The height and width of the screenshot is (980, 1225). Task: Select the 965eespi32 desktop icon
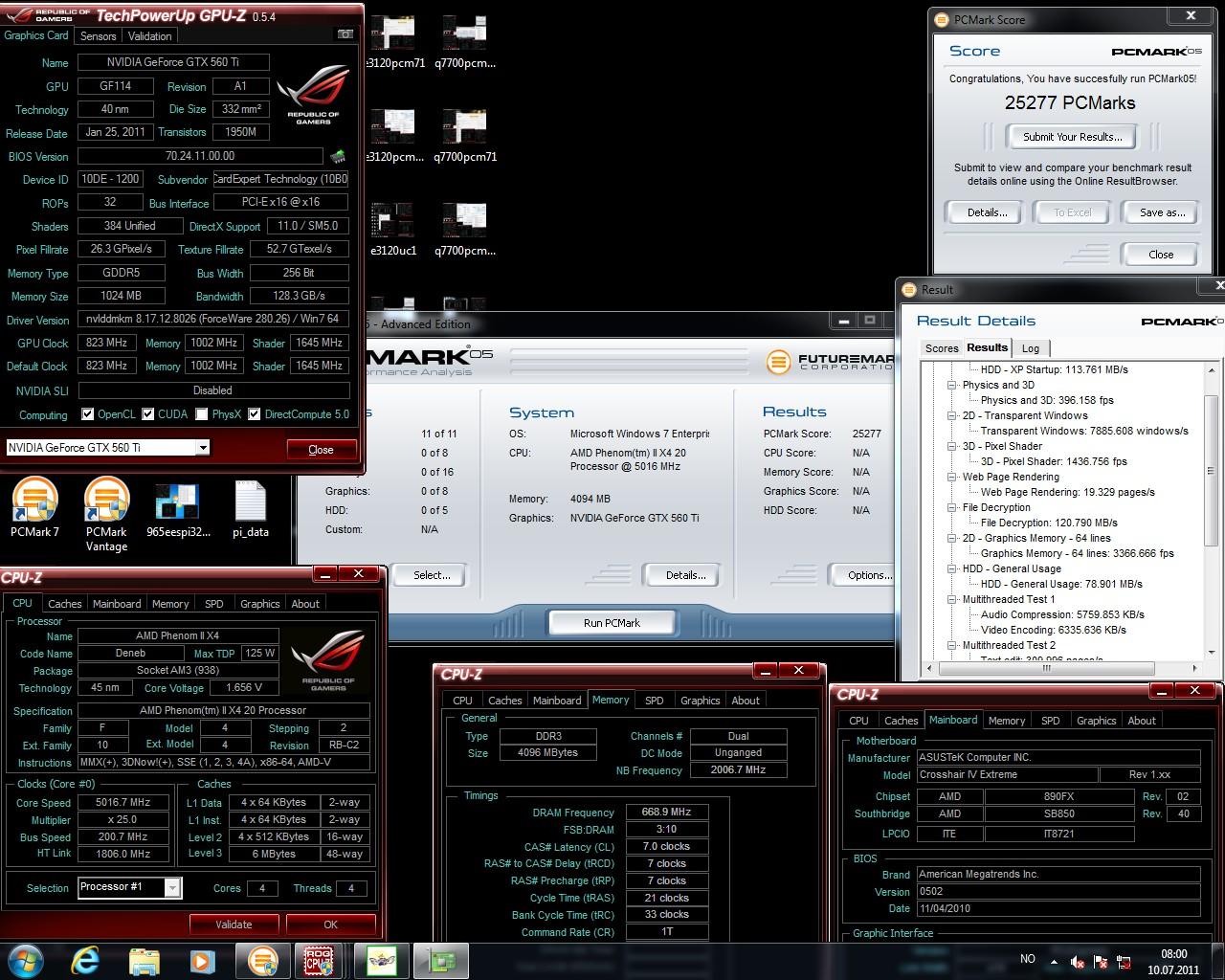pos(178,510)
